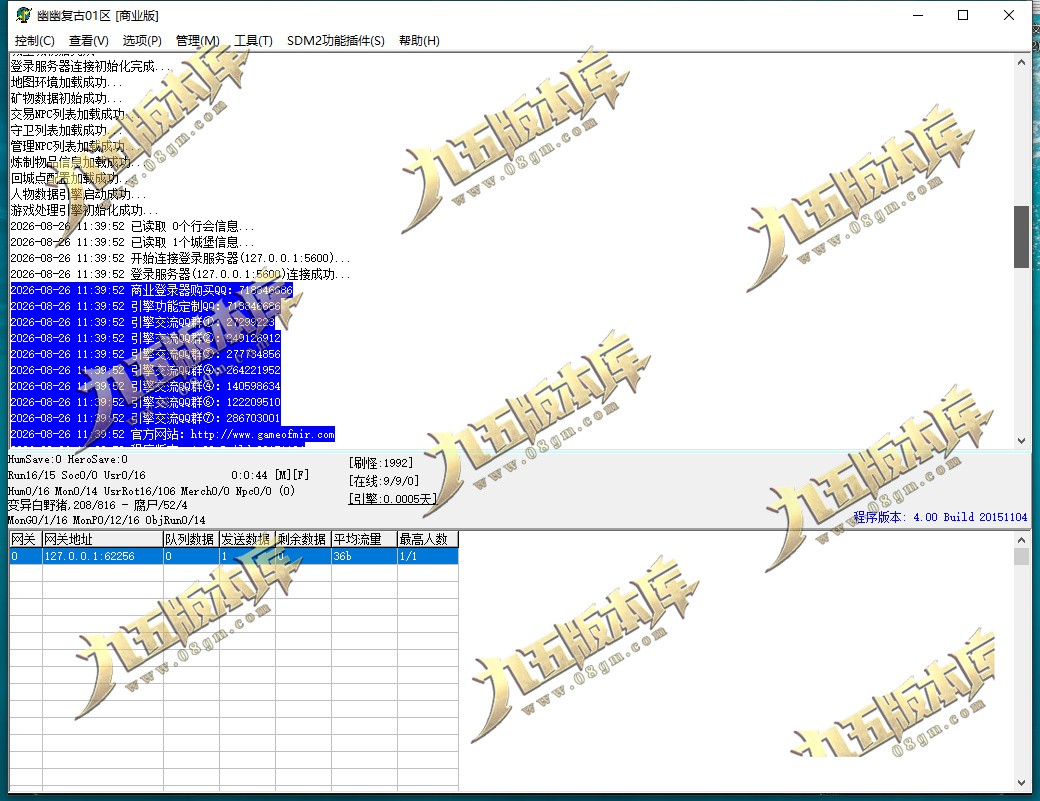The image size is (1040, 801).
Task: Open the 工具(T) menu
Action: click(253, 40)
